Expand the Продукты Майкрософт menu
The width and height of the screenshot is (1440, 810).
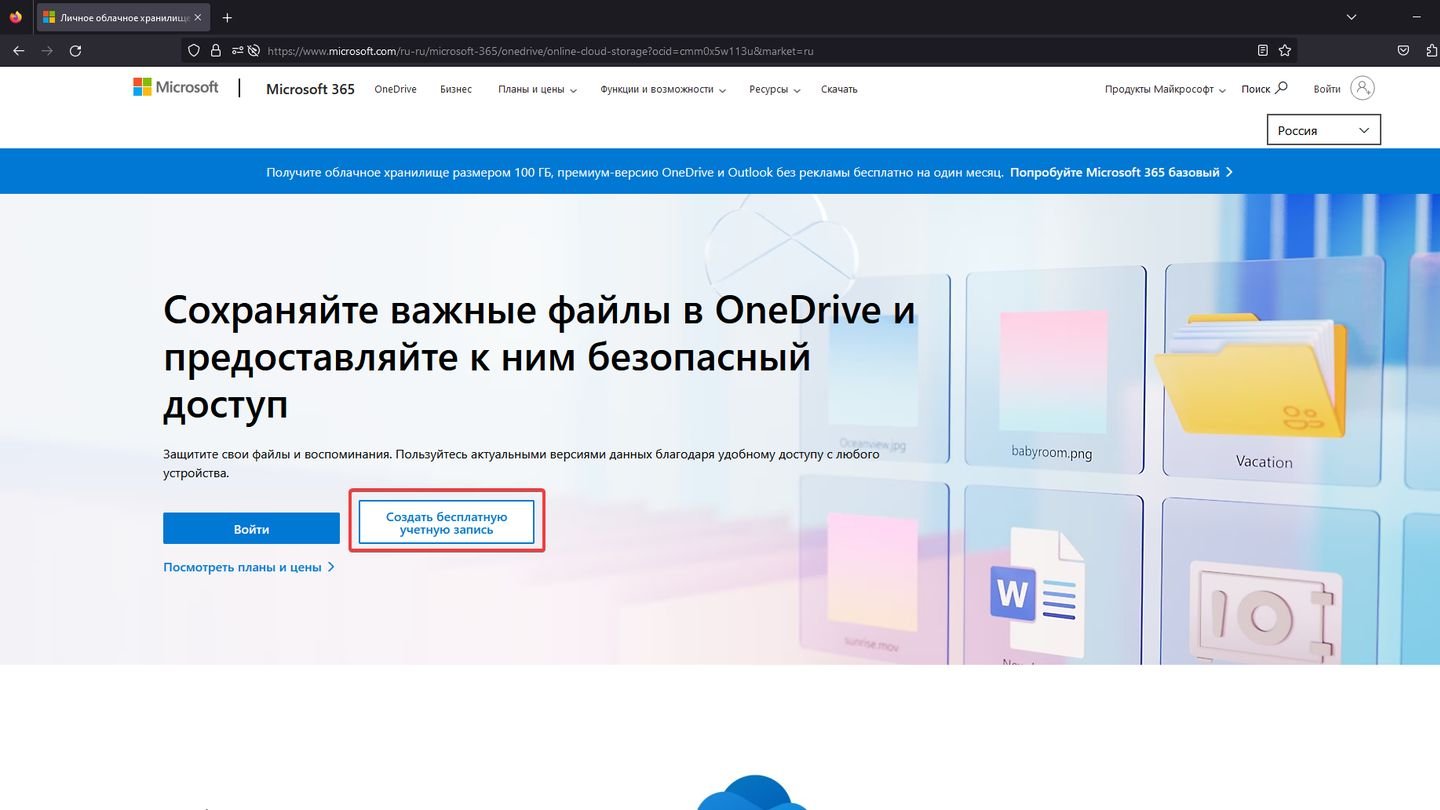[x=1166, y=89]
